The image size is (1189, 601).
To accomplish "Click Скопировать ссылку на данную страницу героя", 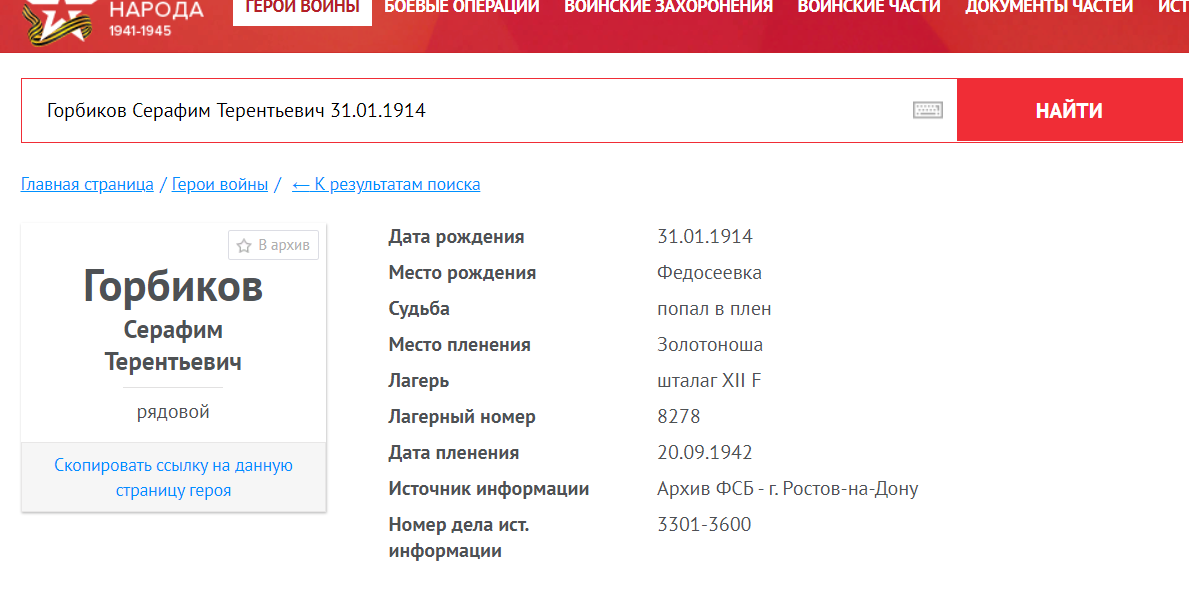I will tap(173, 478).
